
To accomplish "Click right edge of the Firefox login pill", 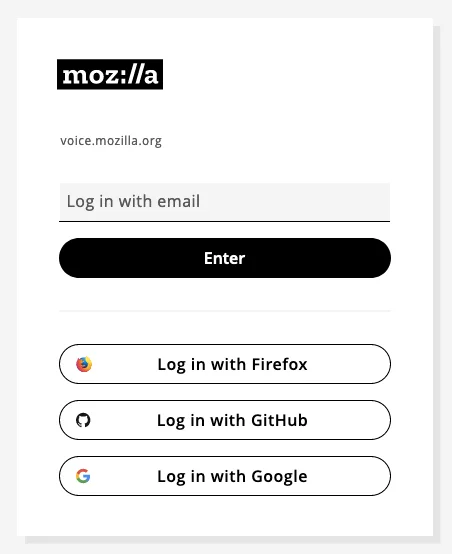I will click(x=382, y=364).
